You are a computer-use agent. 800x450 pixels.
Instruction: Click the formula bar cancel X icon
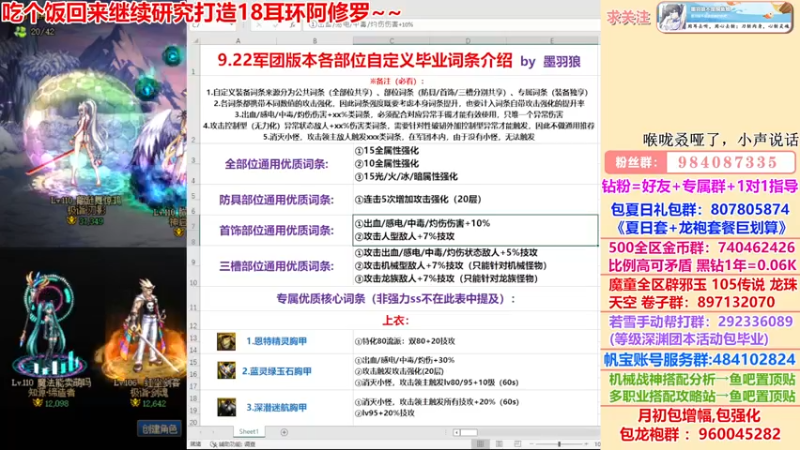coord(259,24)
